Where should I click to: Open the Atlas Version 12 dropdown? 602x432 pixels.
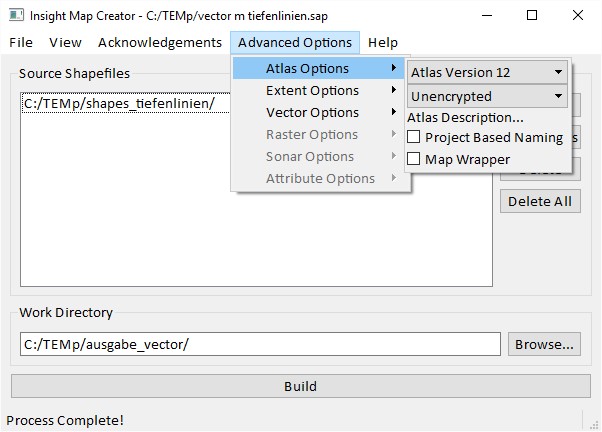point(487,73)
